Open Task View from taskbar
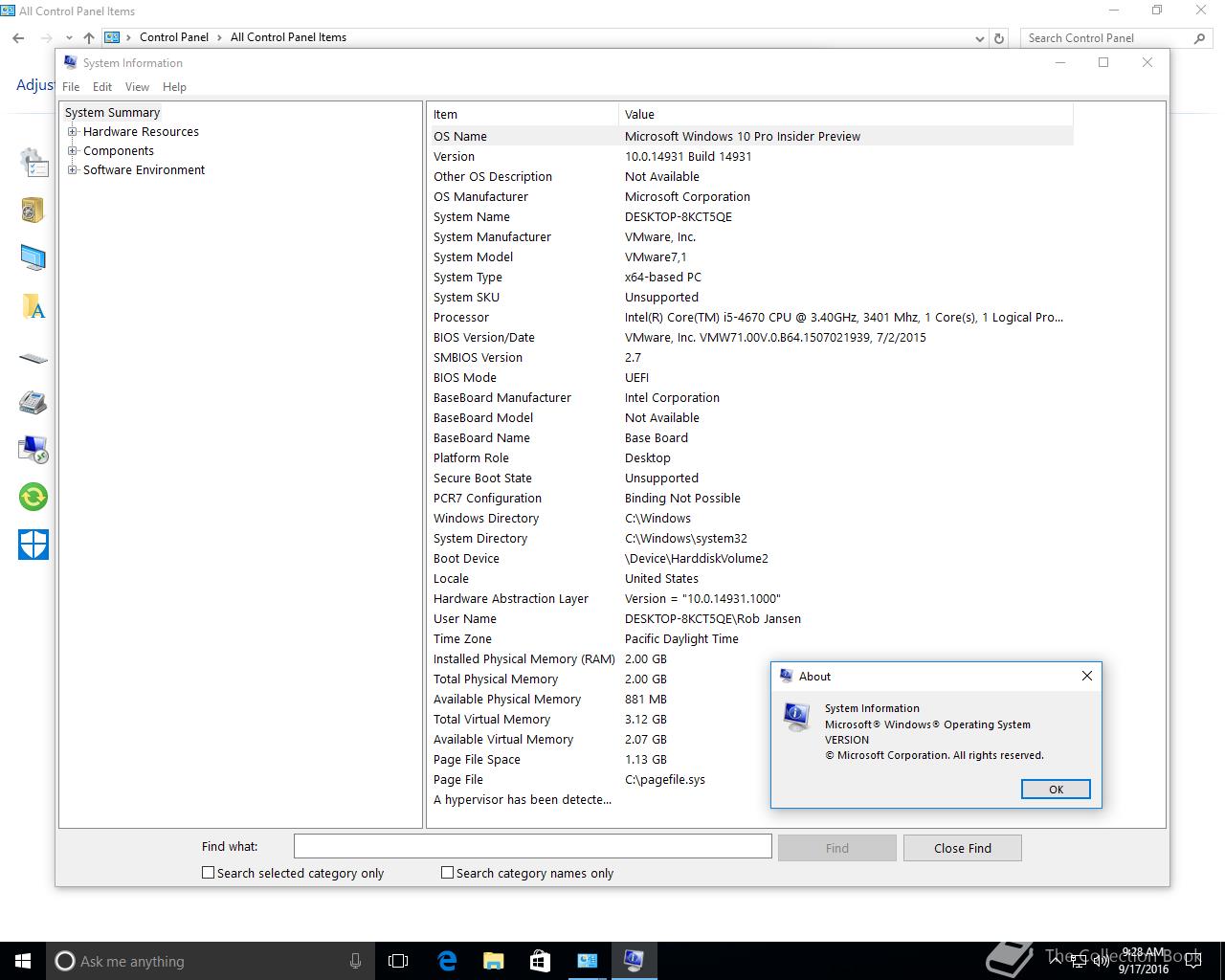Image resolution: width=1225 pixels, height=980 pixels. pos(398,961)
